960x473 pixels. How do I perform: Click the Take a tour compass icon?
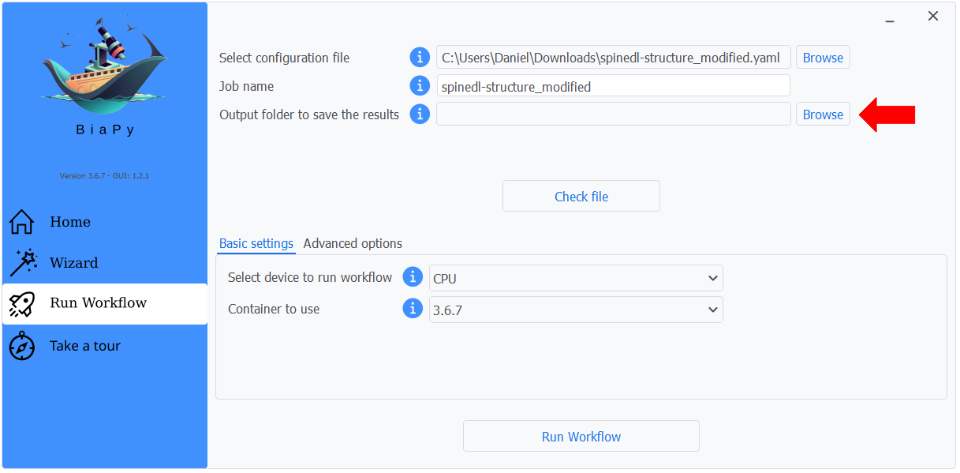point(22,346)
